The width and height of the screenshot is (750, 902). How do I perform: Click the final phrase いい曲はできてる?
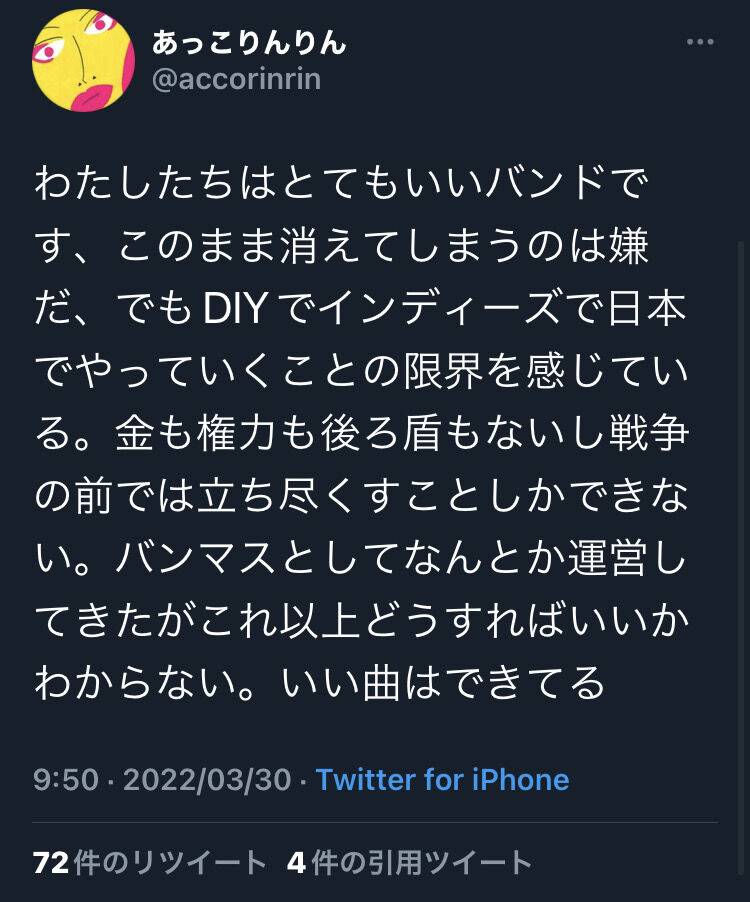coord(443,683)
